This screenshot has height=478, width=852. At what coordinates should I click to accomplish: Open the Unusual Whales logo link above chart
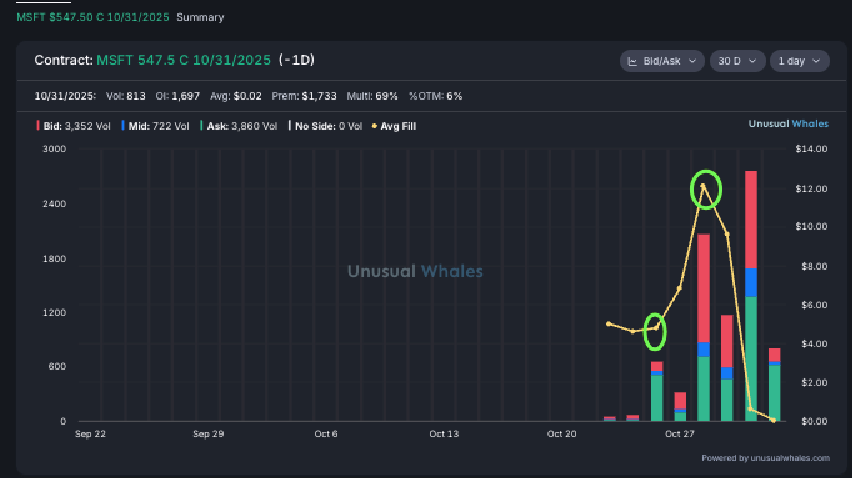coord(788,124)
